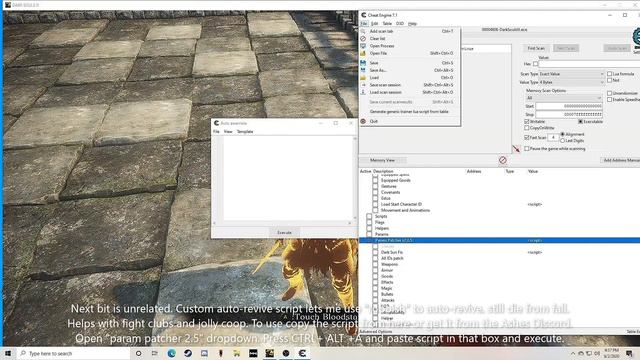
Task: Open Task View on the taskbar
Action: pyautogui.click(x=155, y=353)
